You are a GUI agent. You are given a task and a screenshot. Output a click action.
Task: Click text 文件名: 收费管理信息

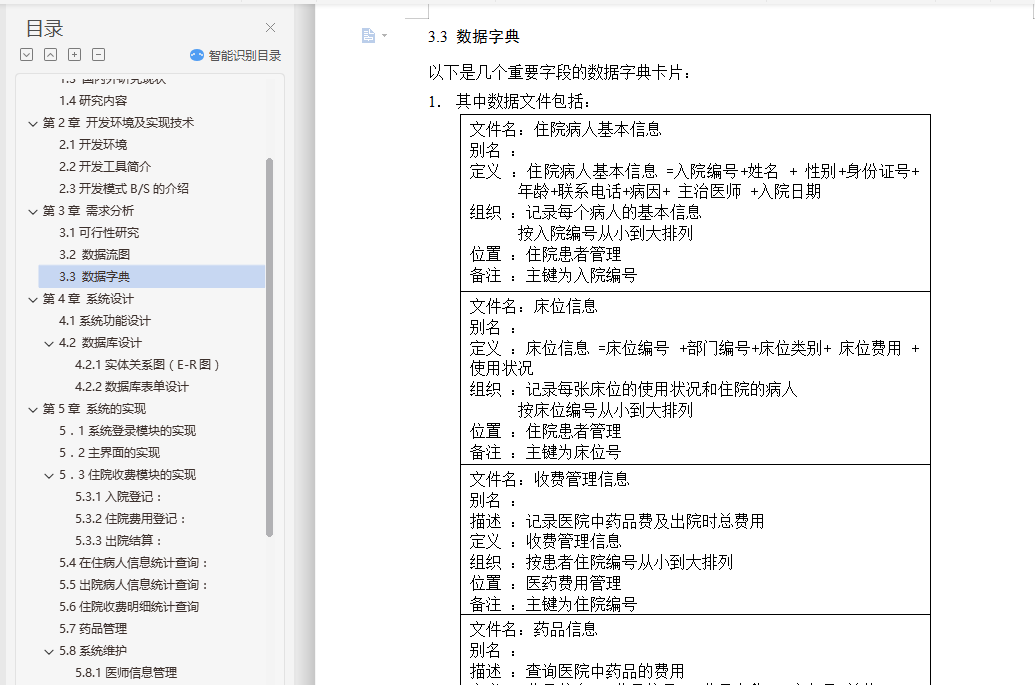pos(549,479)
